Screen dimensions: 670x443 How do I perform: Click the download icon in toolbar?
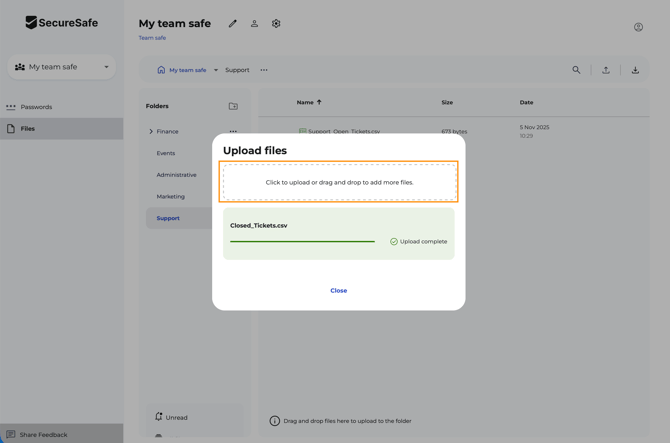click(x=635, y=70)
